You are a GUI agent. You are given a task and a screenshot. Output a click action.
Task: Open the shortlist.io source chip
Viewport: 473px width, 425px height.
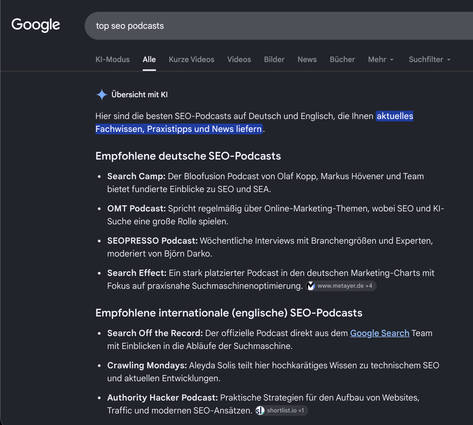(x=282, y=410)
